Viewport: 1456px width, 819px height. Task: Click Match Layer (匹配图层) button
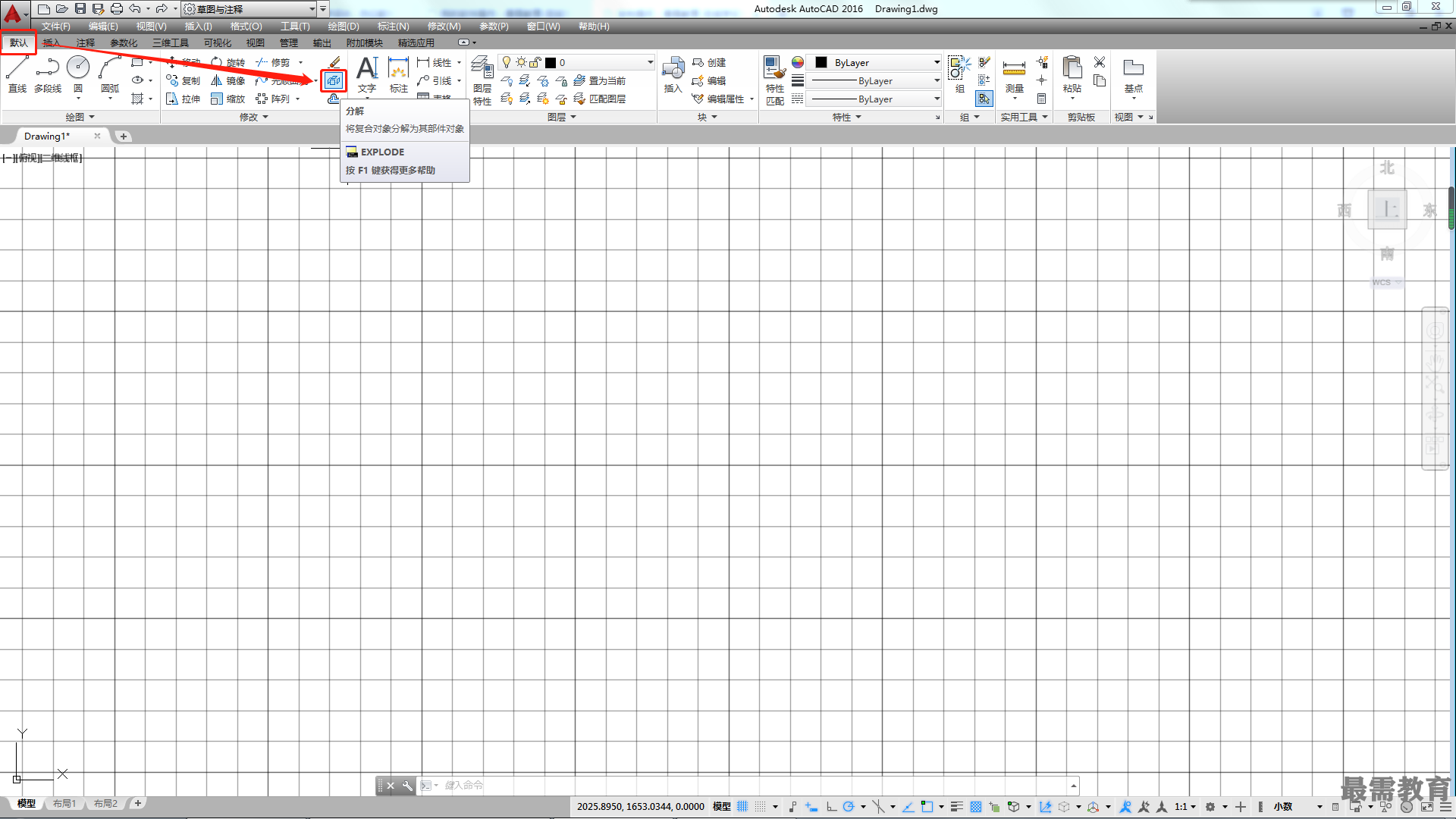(x=600, y=99)
